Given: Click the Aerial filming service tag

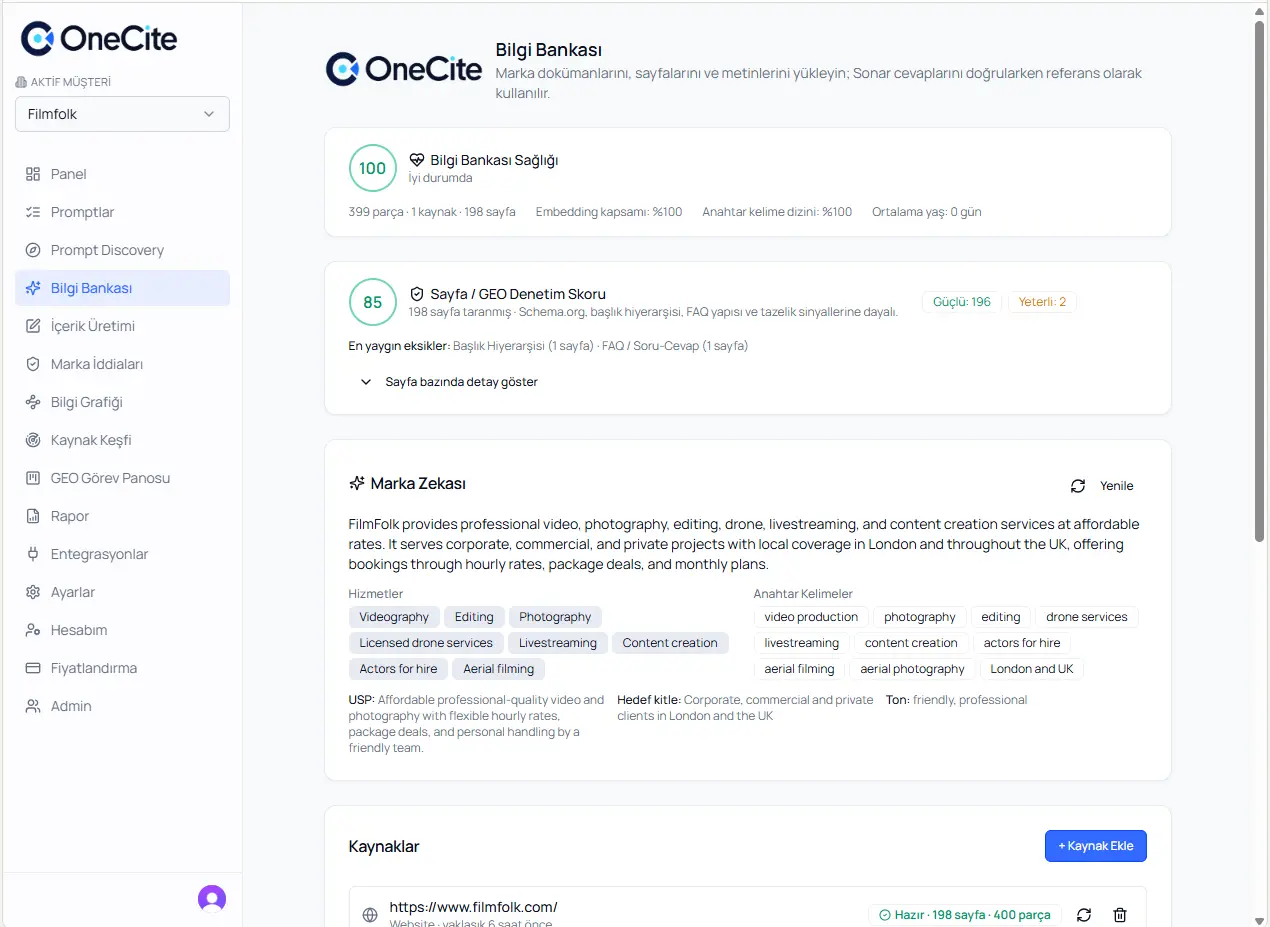Looking at the screenshot, I should 499,669.
